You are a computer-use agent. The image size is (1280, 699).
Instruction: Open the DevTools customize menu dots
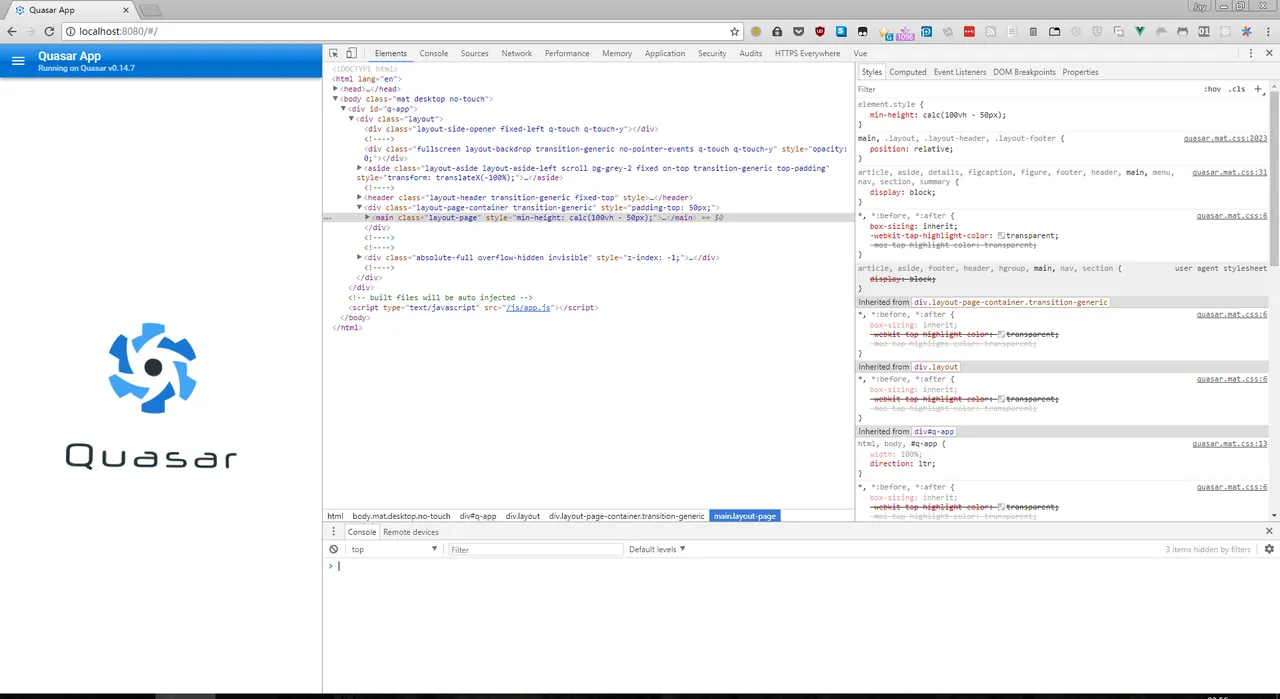tap(1250, 53)
